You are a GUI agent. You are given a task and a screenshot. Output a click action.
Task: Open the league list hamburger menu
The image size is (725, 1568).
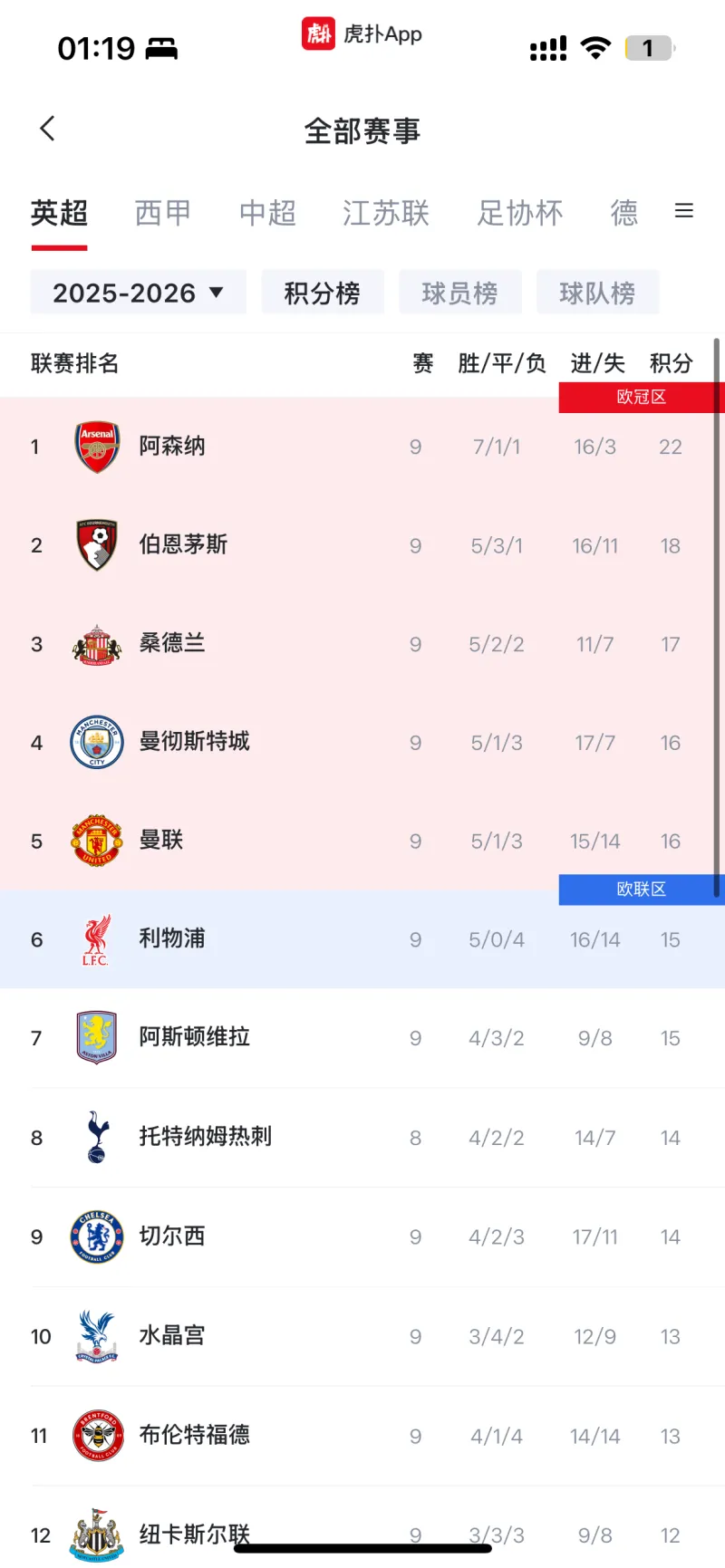(684, 211)
